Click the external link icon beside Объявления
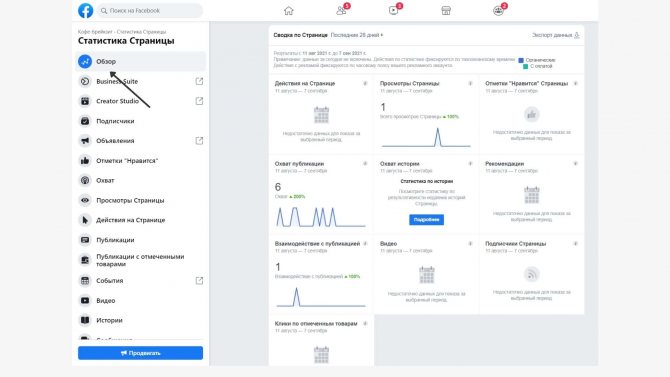Image resolution: width=670 pixels, height=377 pixels. [199, 141]
